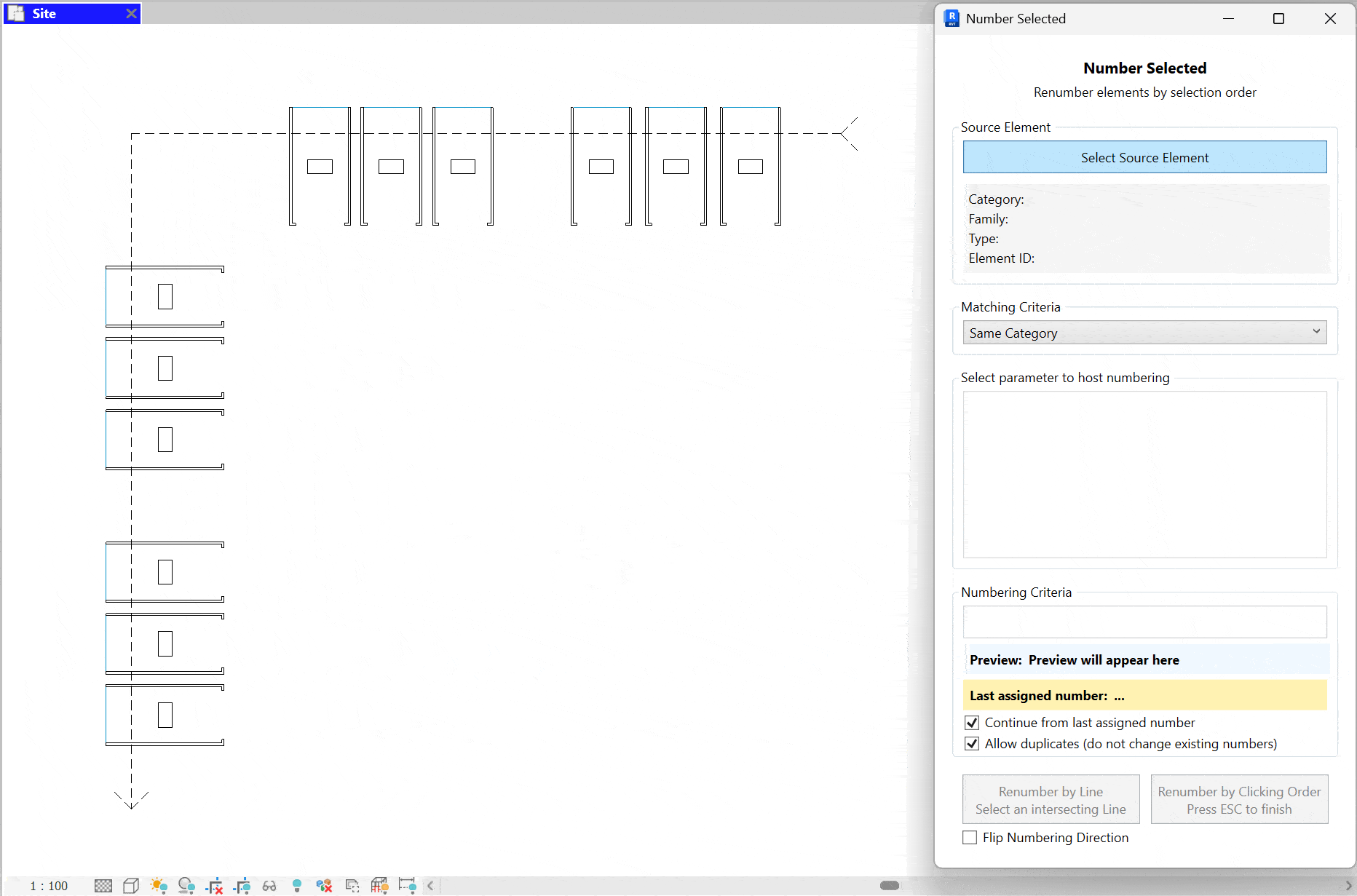Enable the Crop View icon
Image resolution: width=1357 pixels, height=896 pixels.
[x=214, y=885]
